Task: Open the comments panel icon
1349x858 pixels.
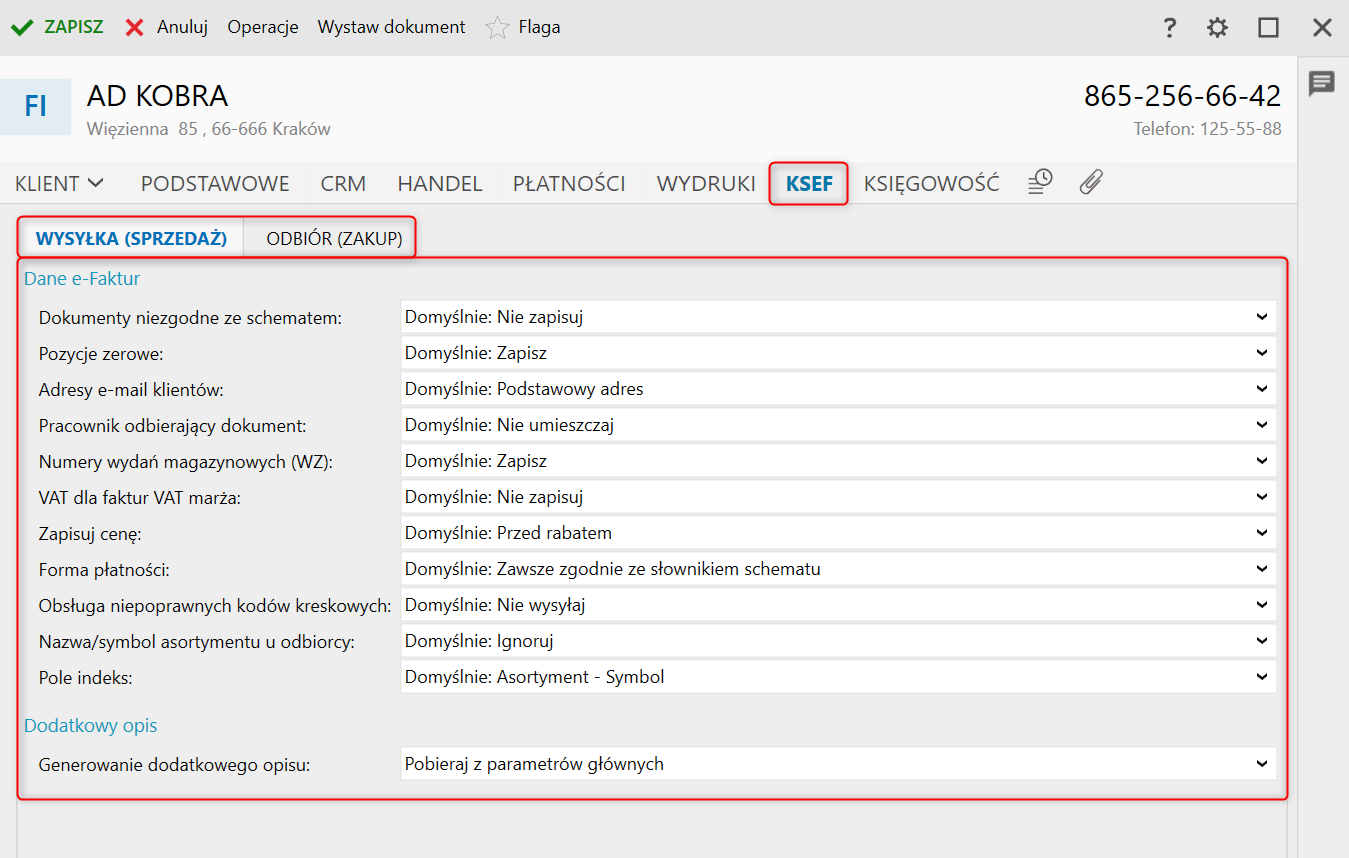Action: [1322, 83]
